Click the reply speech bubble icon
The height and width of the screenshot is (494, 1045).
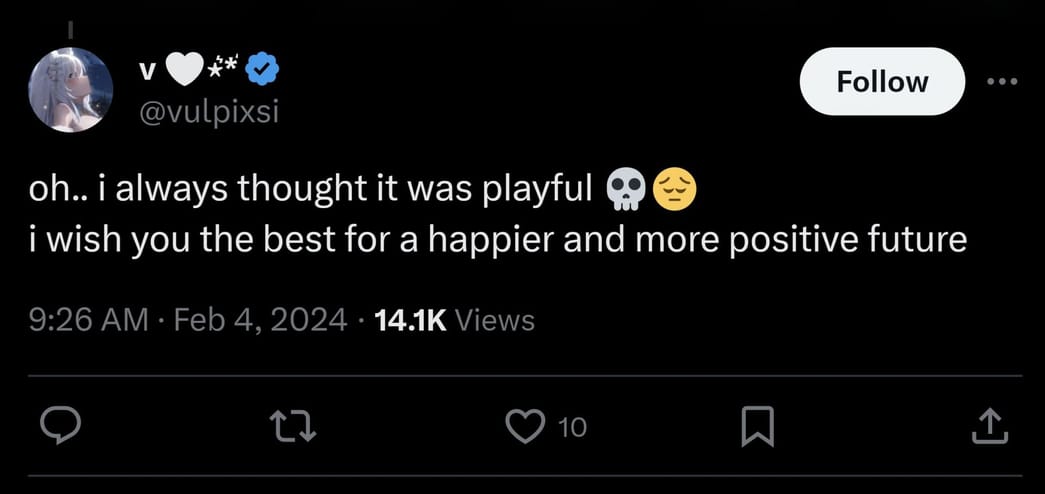pos(66,427)
